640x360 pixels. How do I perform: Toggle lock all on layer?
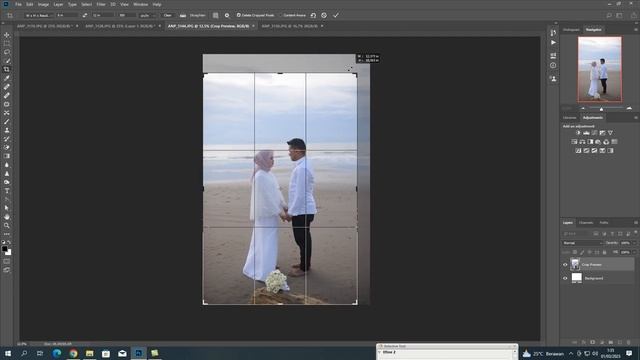tap(604, 252)
